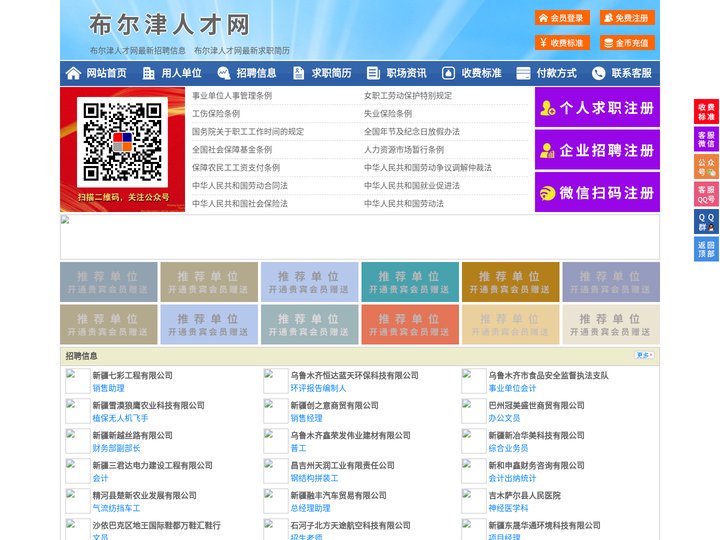Open the 会计出纳统计 job link
The image size is (720, 540).
pos(512,478)
